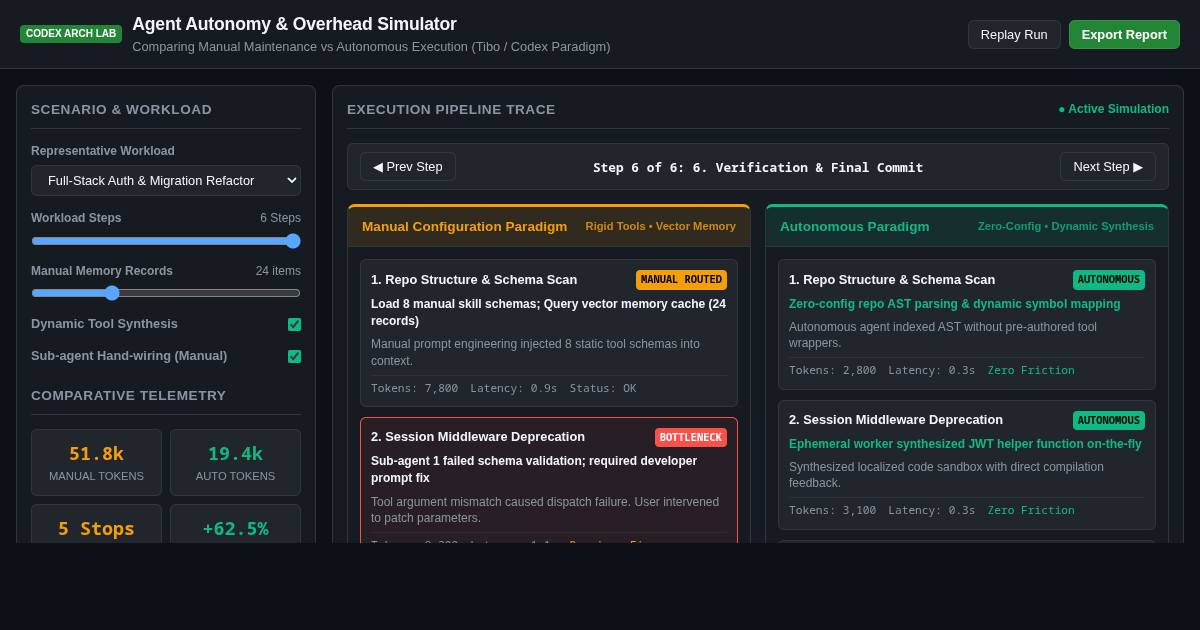Click 'Tokens: 7,800' stat text
Screen dimensions: 1200x630
[414, 389]
